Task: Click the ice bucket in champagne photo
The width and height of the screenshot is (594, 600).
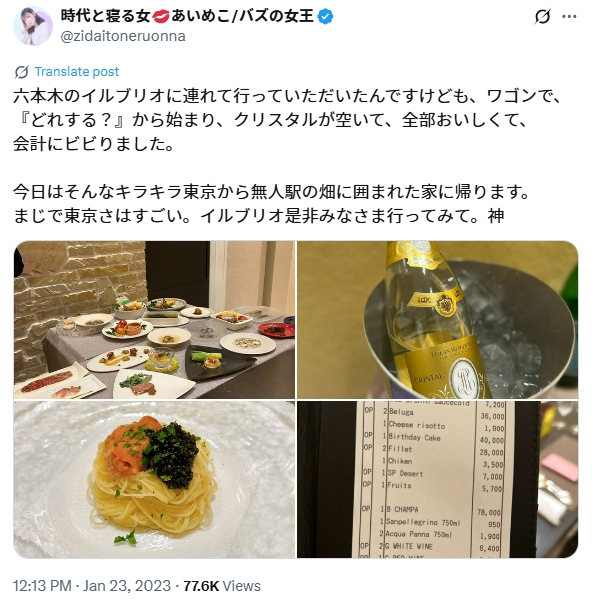Action: [x=521, y=329]
